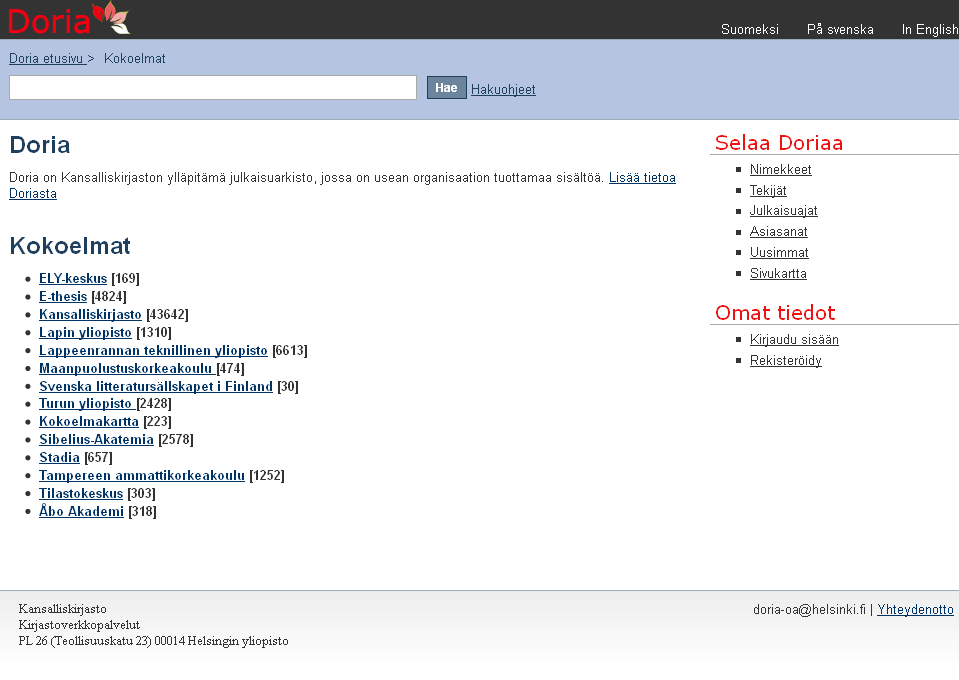Open the Yhteydenotto contact link in footer
This screenshot has height=680, width=959.
click(915, 609)
